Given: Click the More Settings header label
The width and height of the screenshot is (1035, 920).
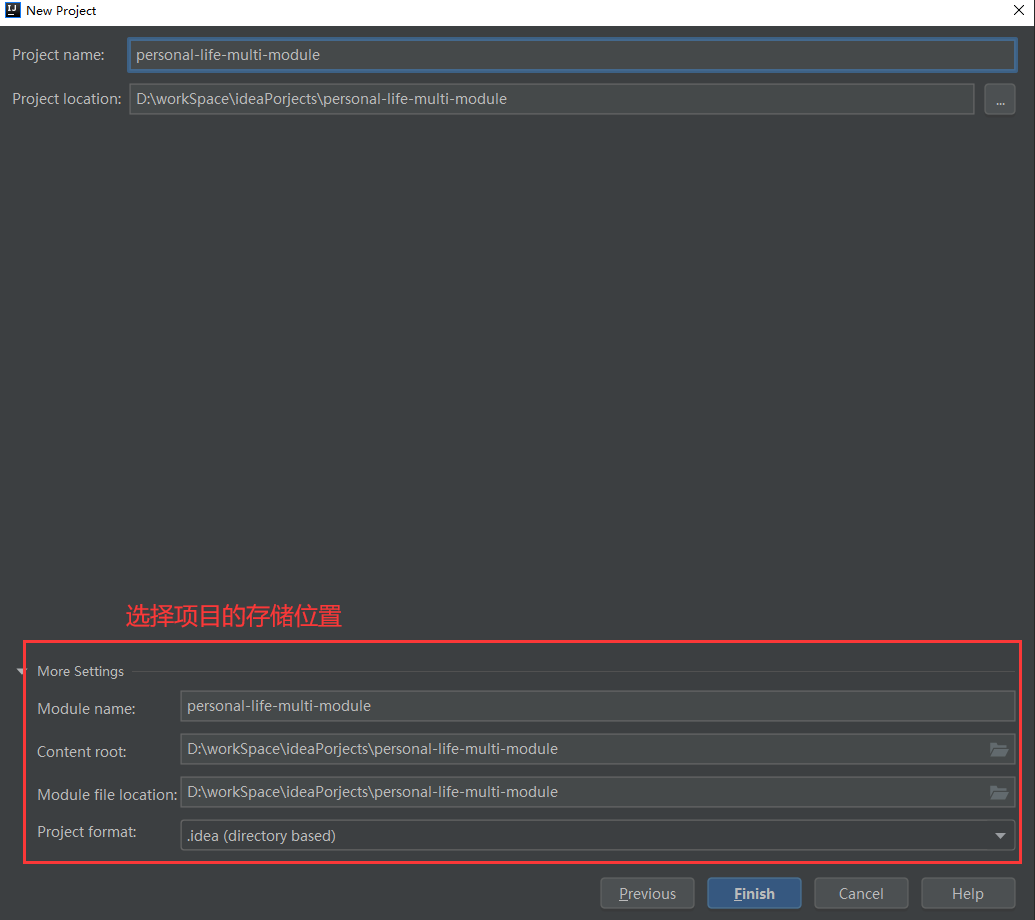Looking at the screenshot, I should (x=81, y=672).
